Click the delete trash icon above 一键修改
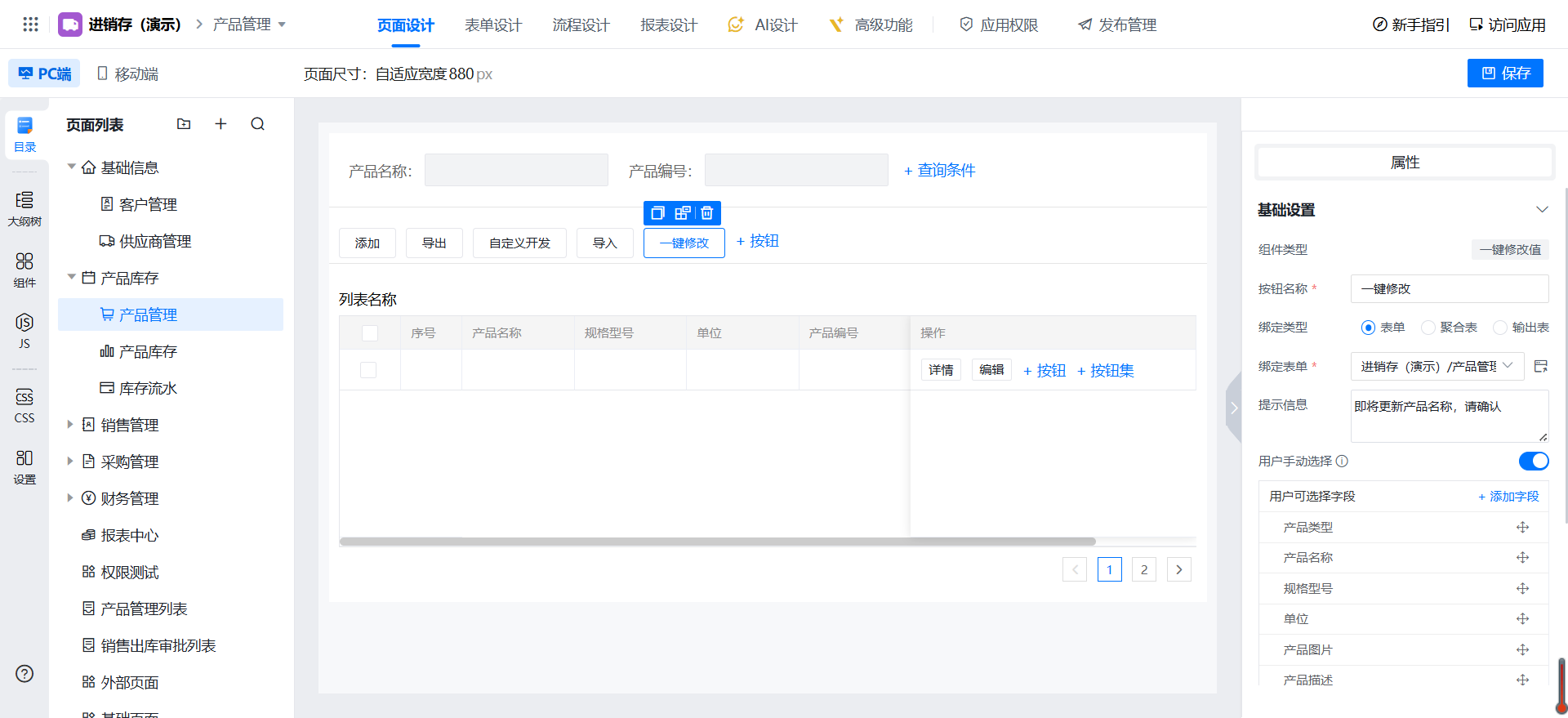Image resolution: width=1568 pixels, height=718 pixels. (707, 213)
